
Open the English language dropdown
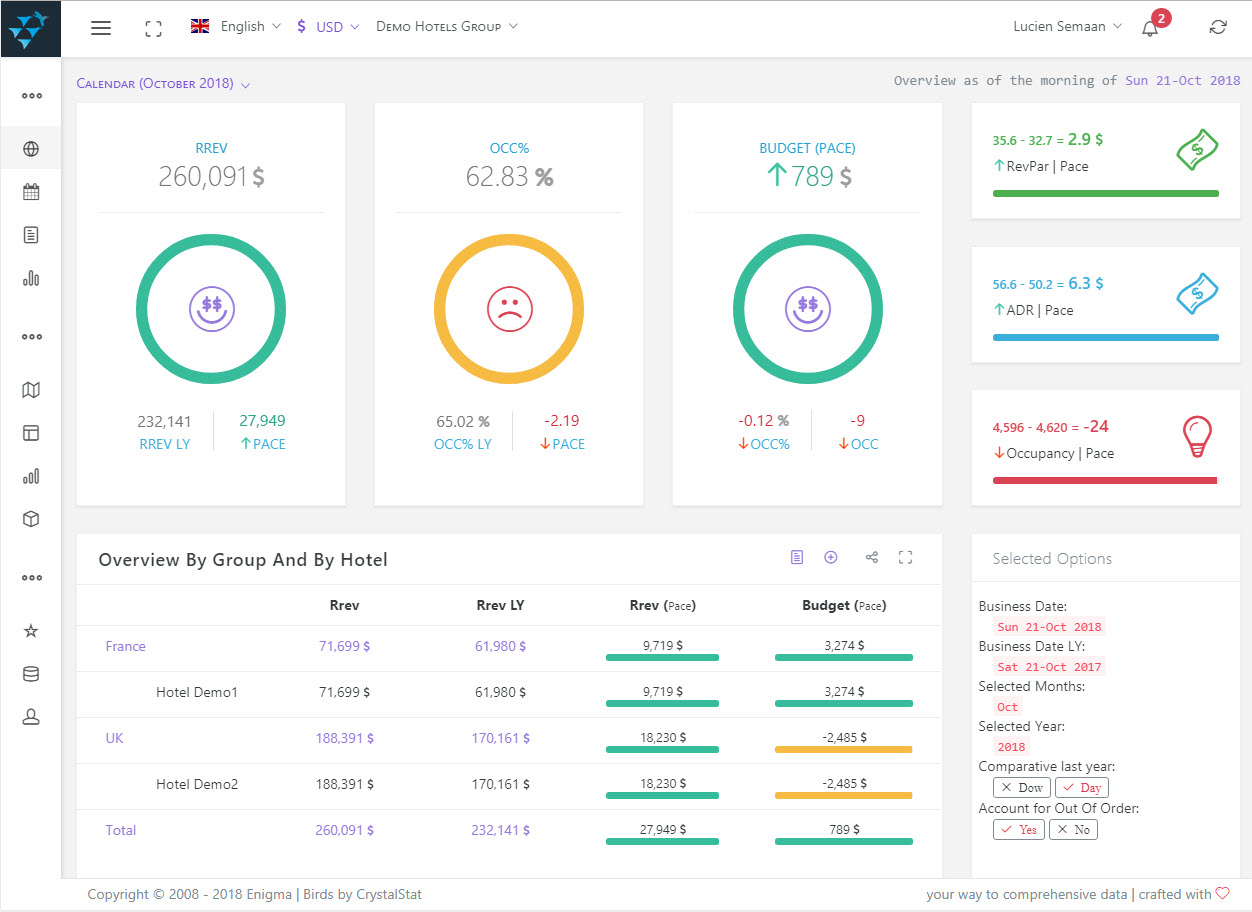tap(236, 27)
